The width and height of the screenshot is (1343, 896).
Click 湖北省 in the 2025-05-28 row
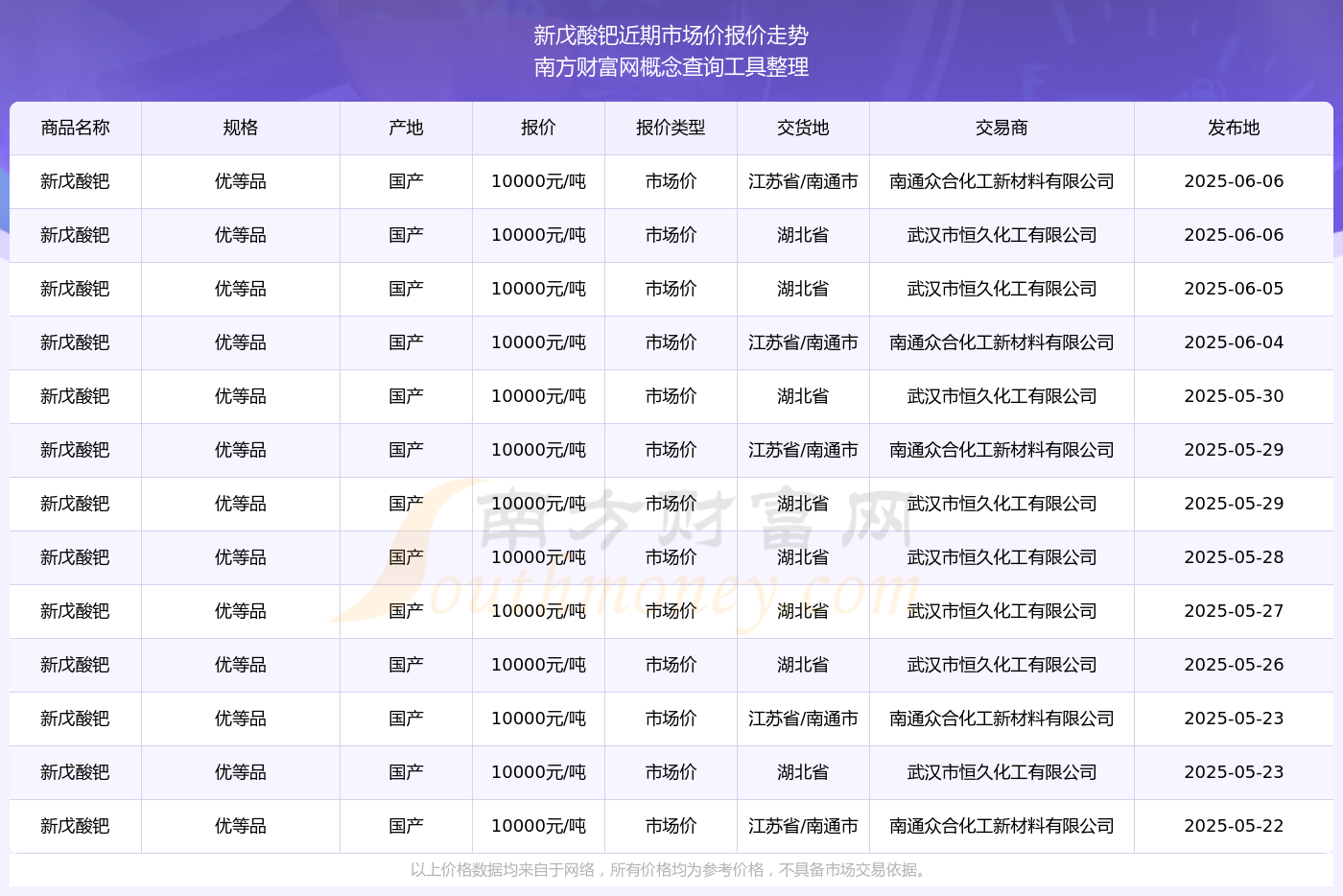[803, 557]
